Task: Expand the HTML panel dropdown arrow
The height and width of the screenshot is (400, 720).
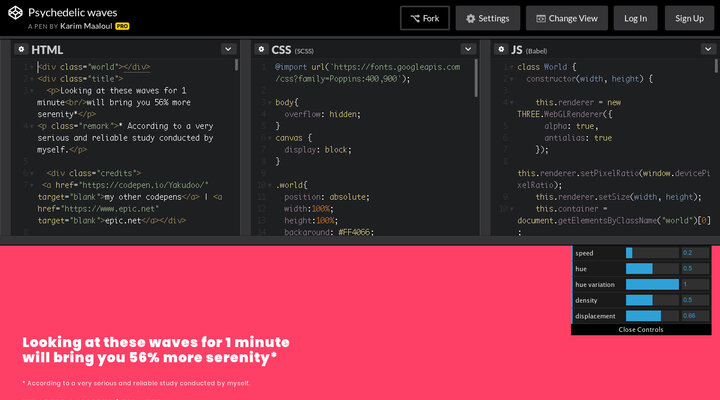Action: pyautogui.click(x=228, y=49)
